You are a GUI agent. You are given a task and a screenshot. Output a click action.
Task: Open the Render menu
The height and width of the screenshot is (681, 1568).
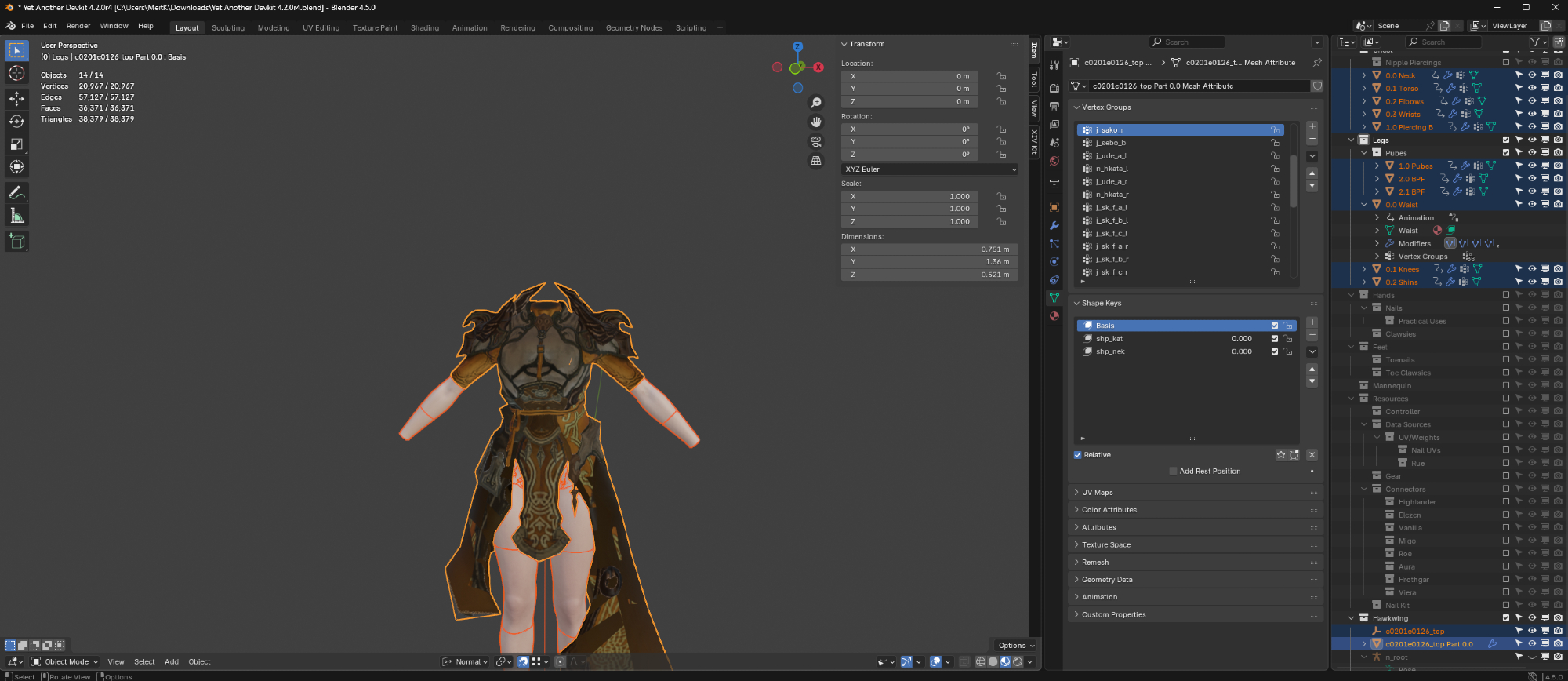click(78, 26)
